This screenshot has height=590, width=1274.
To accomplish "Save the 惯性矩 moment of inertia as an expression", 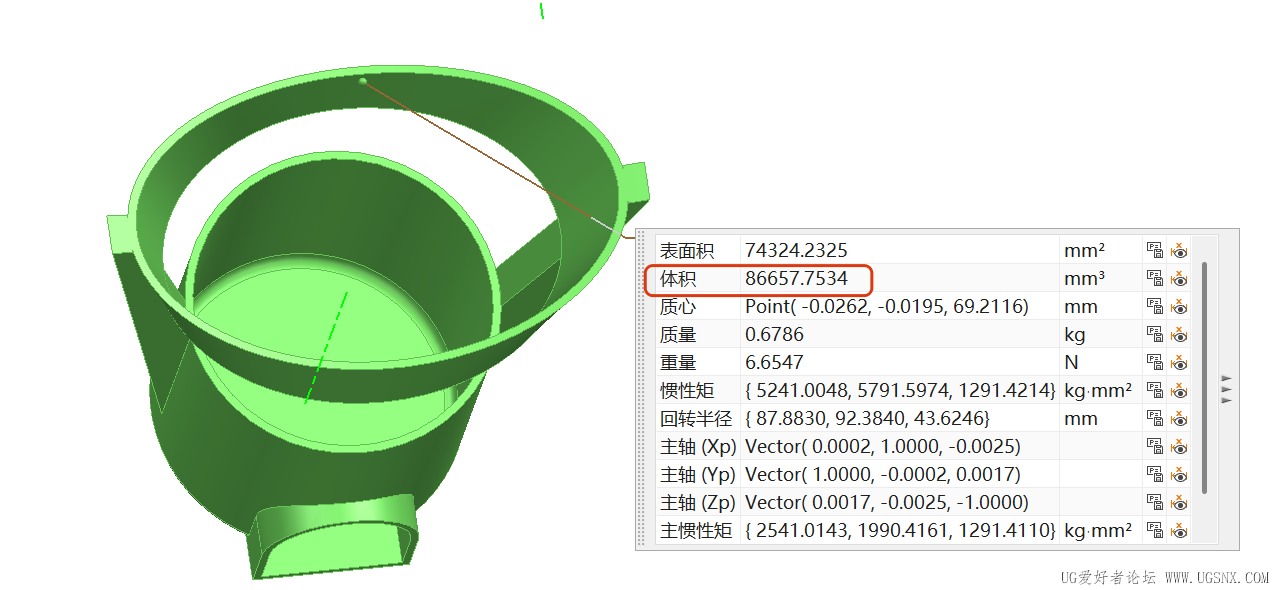I will [1153, 390].
